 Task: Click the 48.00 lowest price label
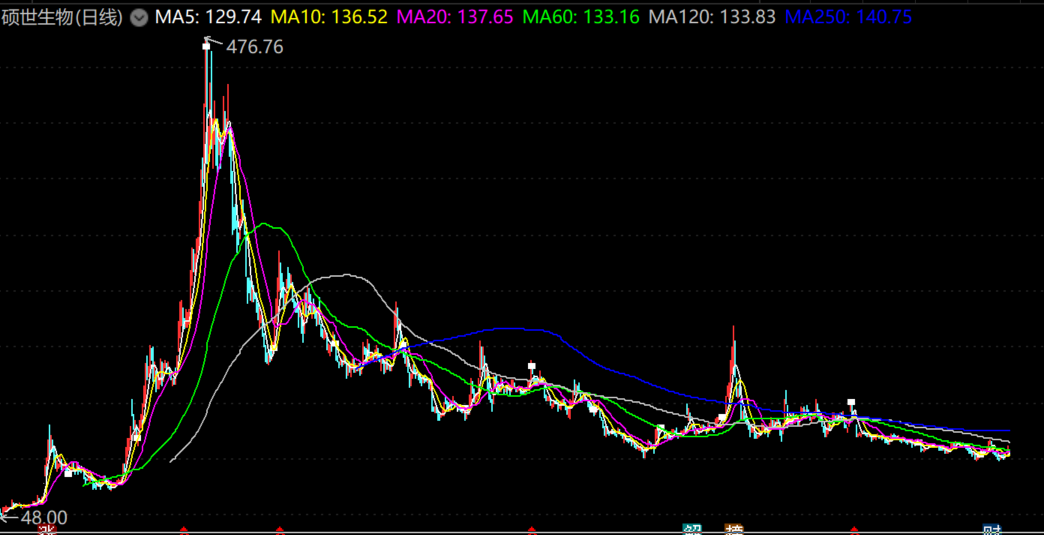43,518
